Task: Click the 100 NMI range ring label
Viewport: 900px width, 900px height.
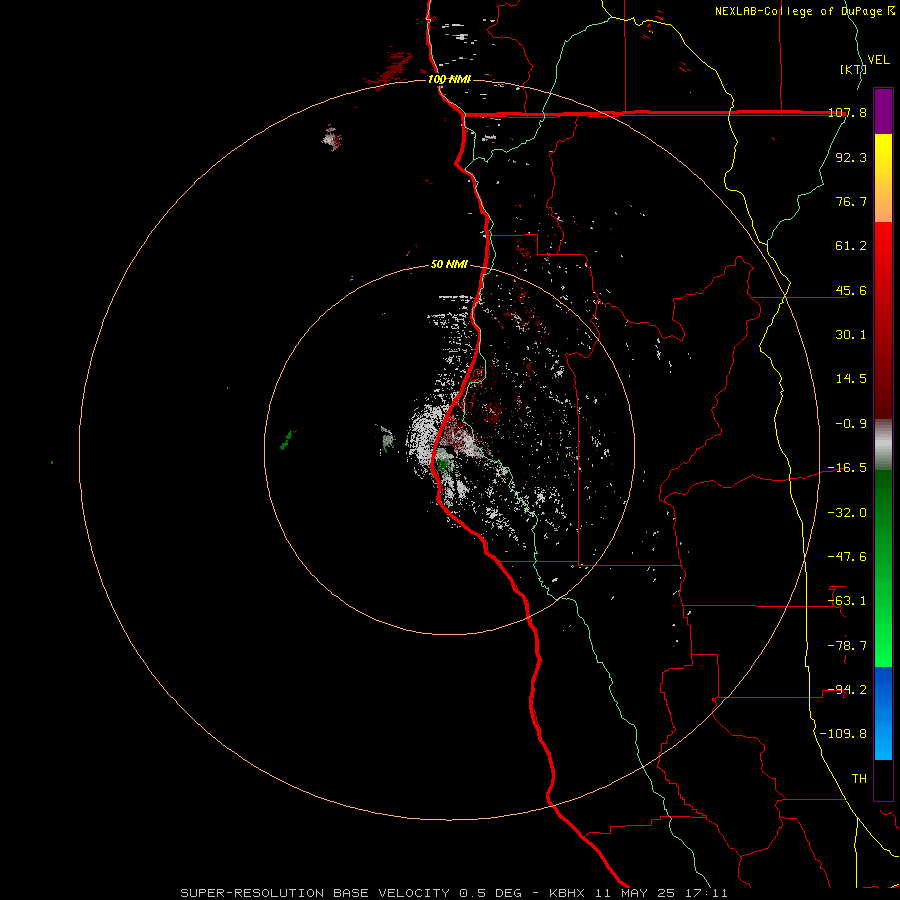Action: pos(449,79)
